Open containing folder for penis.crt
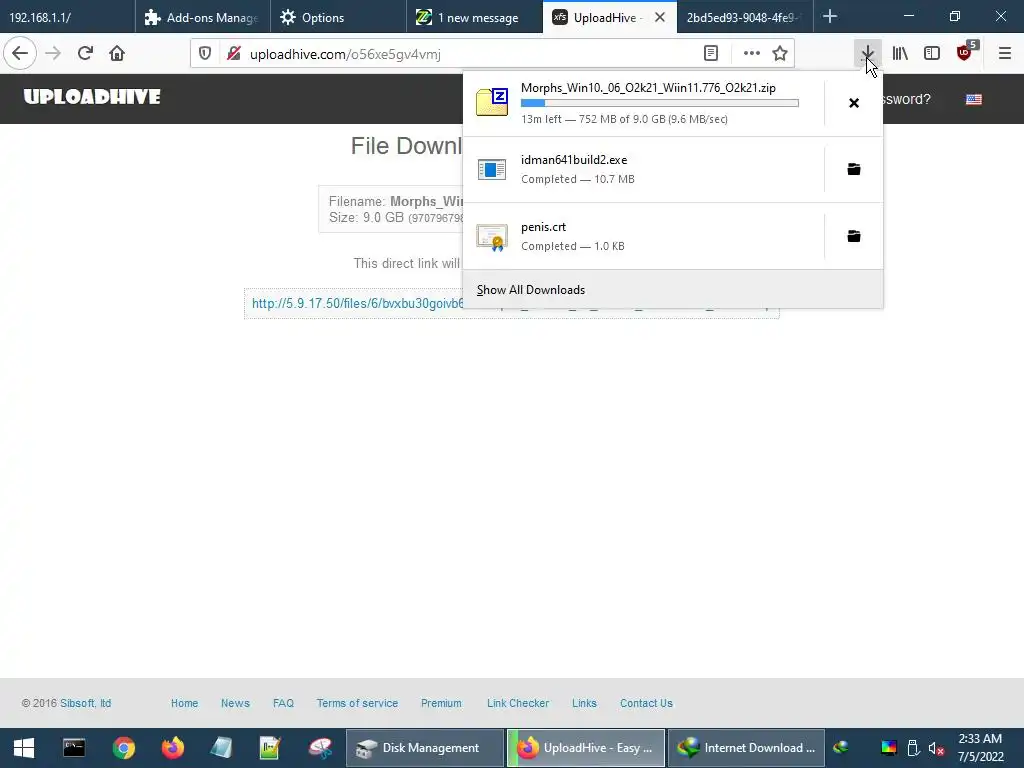The height and width of the screenshot is (768, 1024). coord(854,236)
